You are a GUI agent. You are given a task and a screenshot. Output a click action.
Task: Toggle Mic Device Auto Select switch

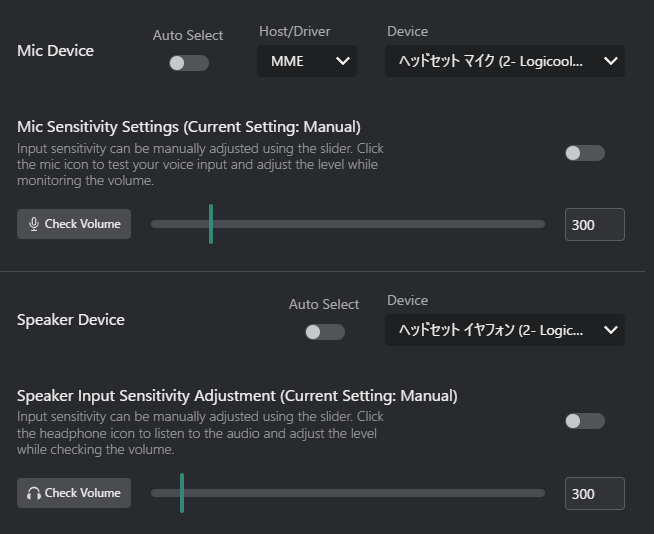pos(189,63)
